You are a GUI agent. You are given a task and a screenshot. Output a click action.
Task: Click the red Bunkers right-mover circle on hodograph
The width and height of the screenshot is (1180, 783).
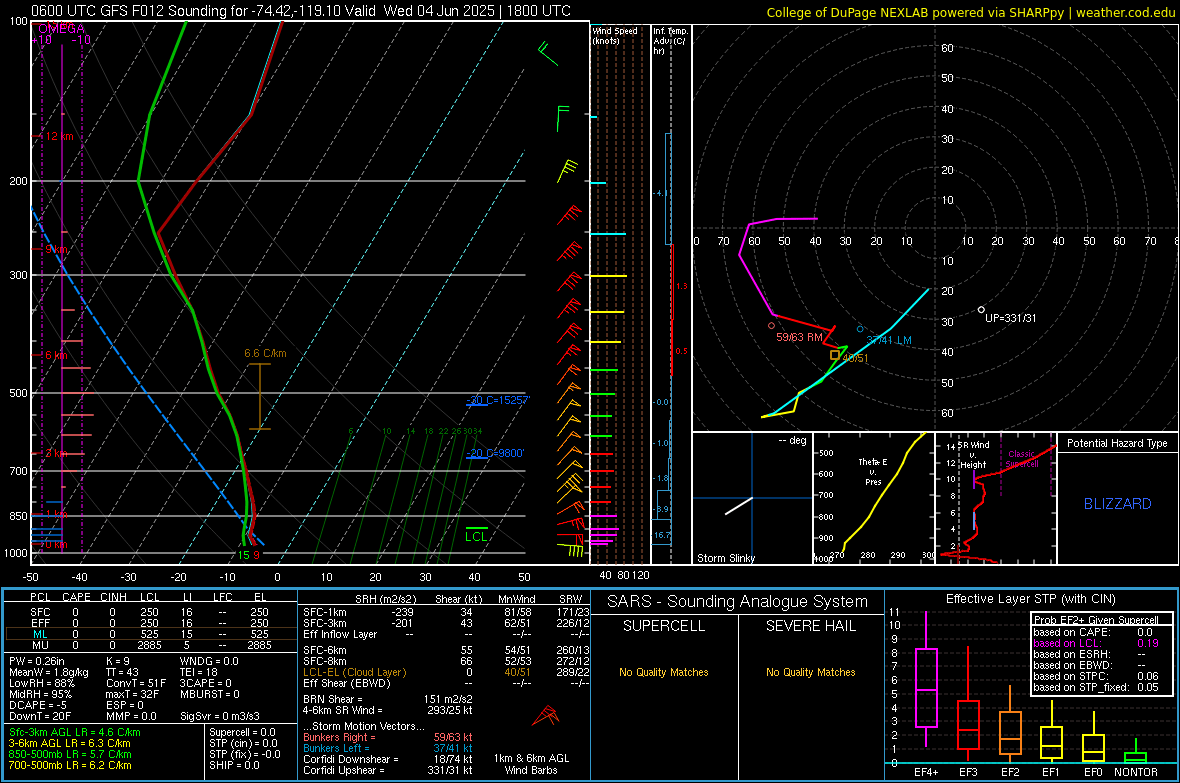(x=771, y=326)
